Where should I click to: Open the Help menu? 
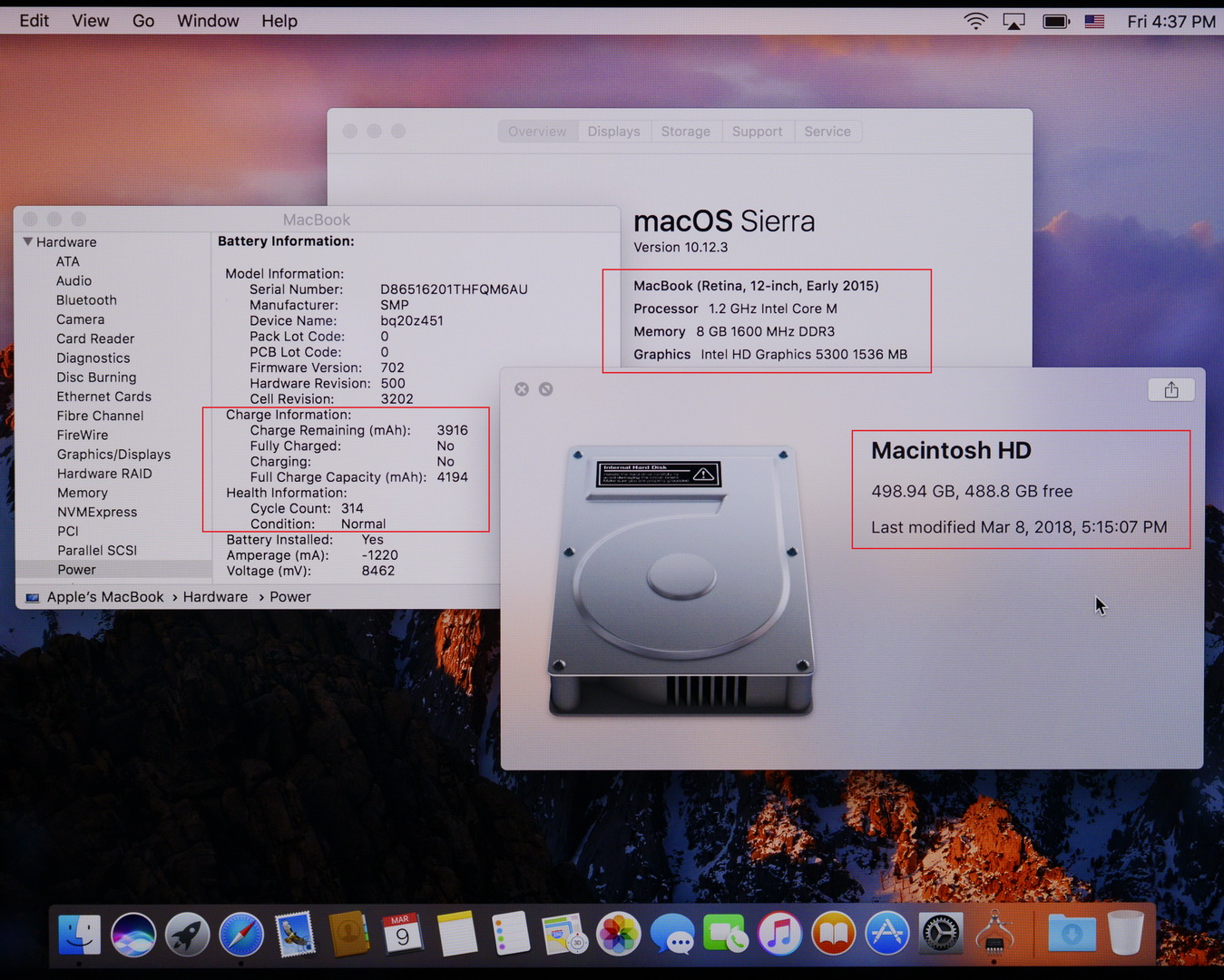(x=279, y=21)
